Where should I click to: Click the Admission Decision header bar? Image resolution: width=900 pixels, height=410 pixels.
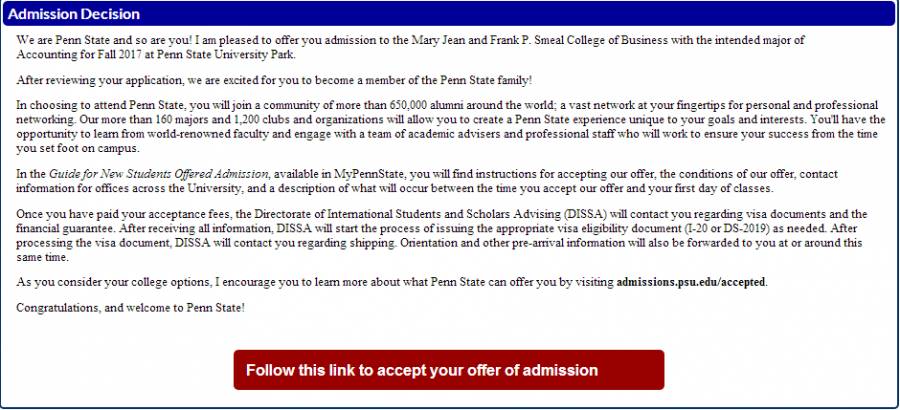(x=449, y=15)
